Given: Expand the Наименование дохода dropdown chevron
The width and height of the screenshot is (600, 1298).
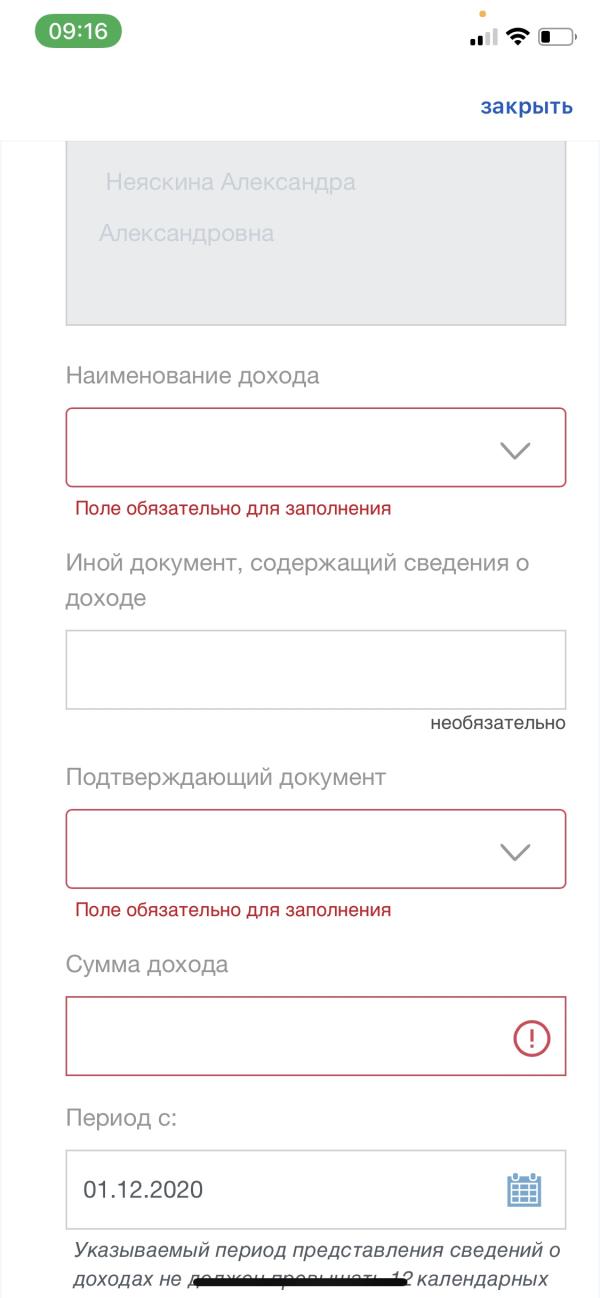Looking at the screenshot, I should pyautogui.click(x=514, y=450).
